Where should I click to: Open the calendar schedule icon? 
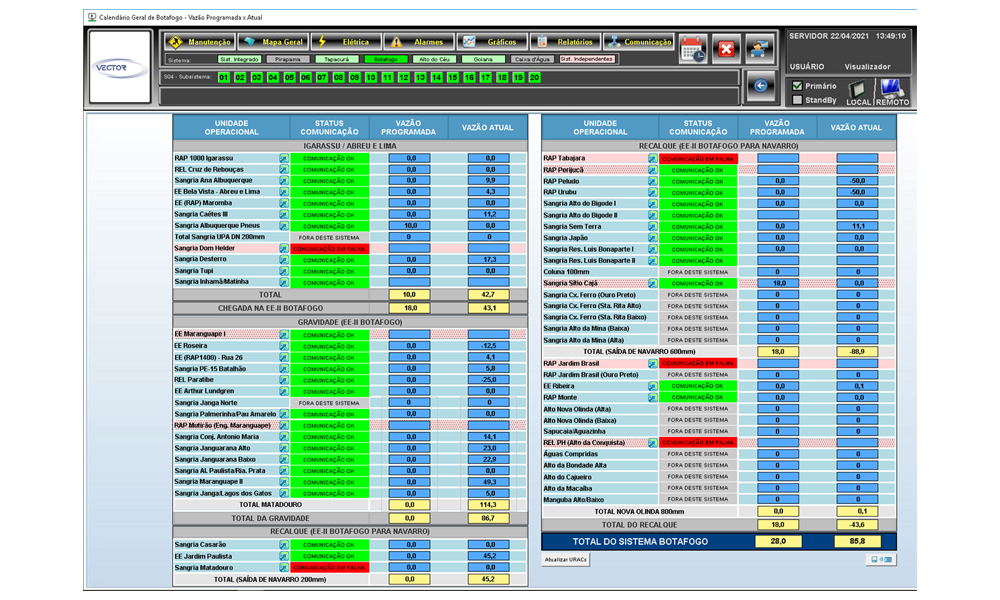coord(692,48)
